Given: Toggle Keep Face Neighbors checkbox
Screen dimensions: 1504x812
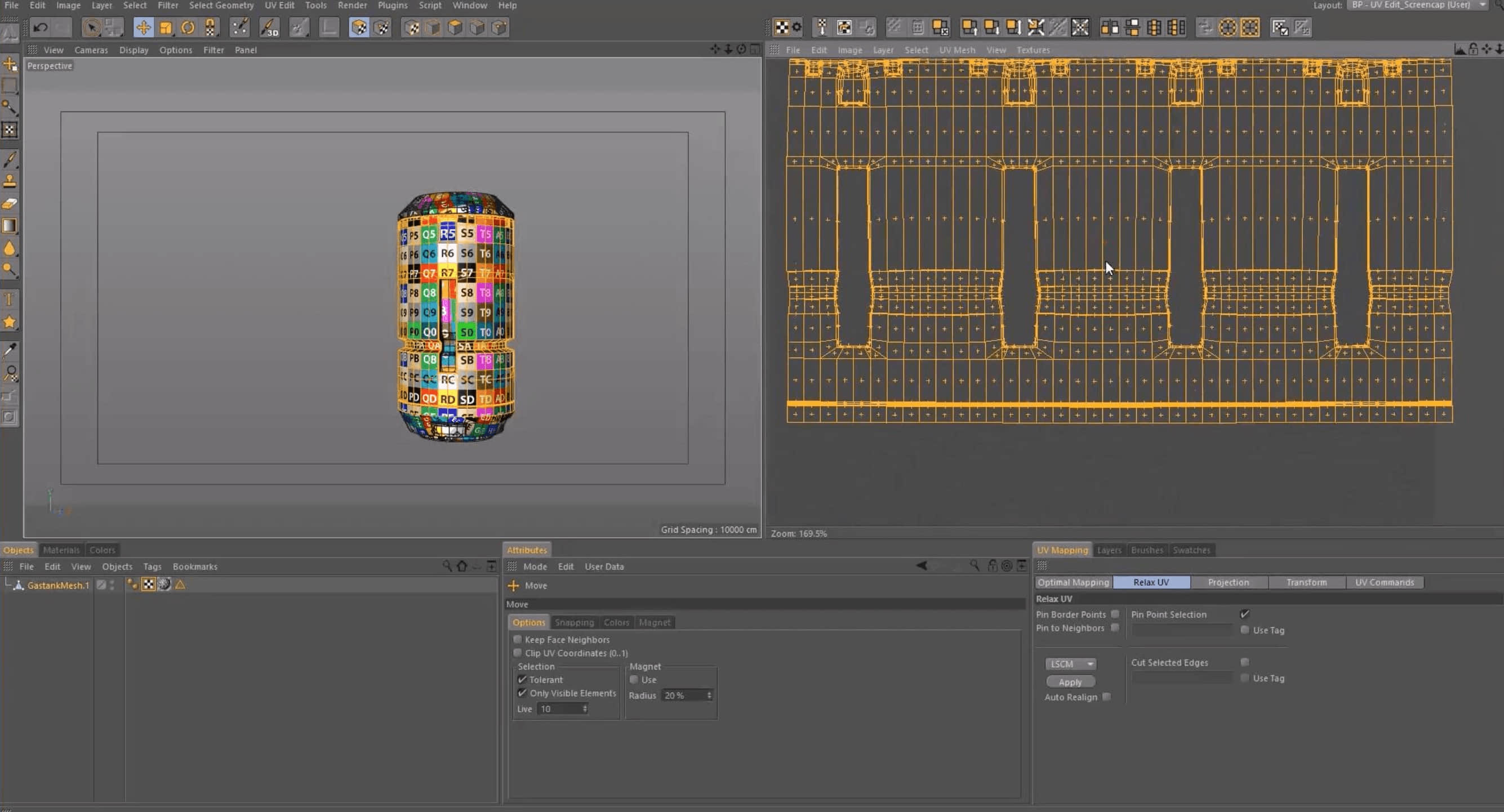Looking at the screenshot, I should click(517, 639).
